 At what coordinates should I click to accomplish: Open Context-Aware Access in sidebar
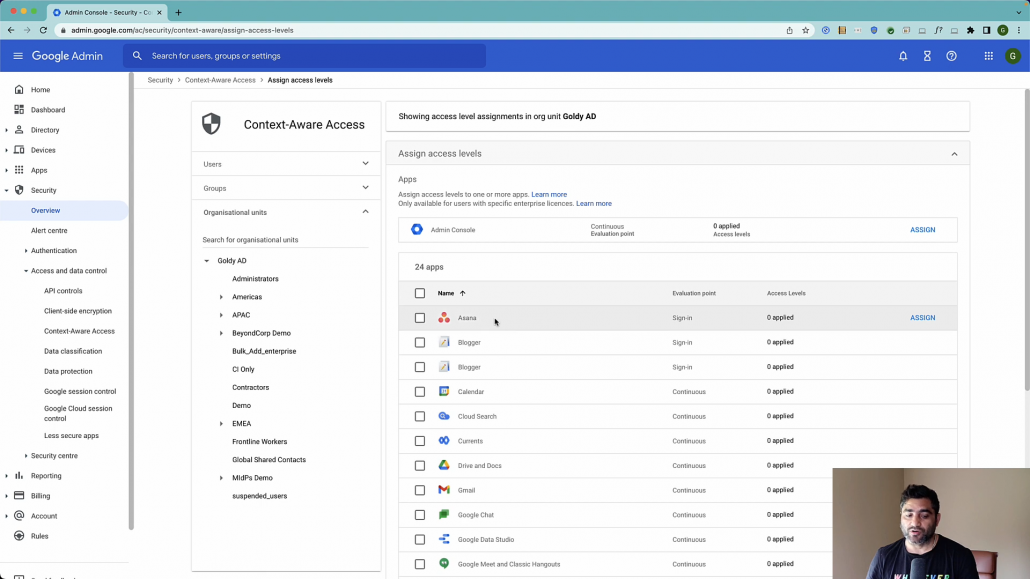pyautogui.click(x=79, y=331)
